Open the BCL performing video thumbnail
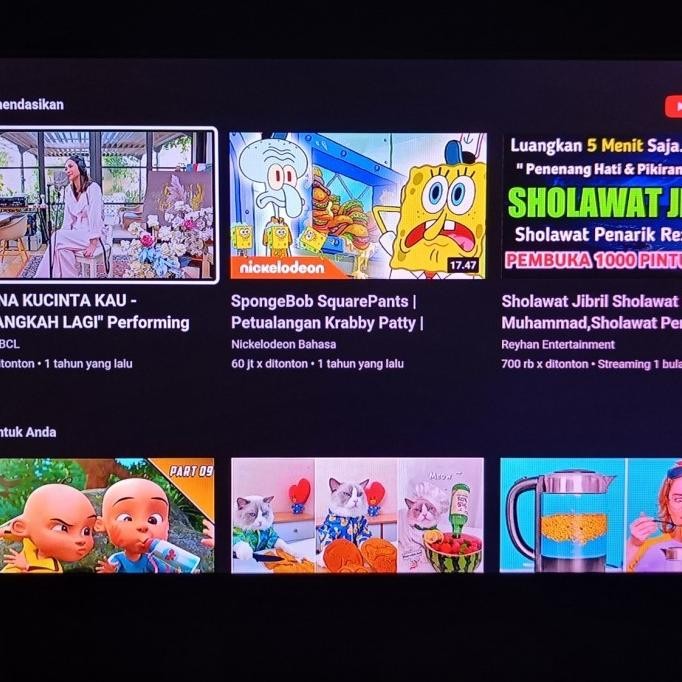 click(x=108, y=205)
